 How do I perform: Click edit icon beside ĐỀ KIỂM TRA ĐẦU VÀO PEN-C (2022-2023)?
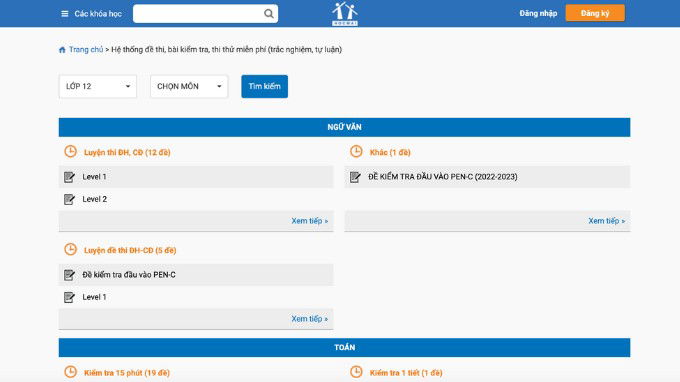pos(355,177)
